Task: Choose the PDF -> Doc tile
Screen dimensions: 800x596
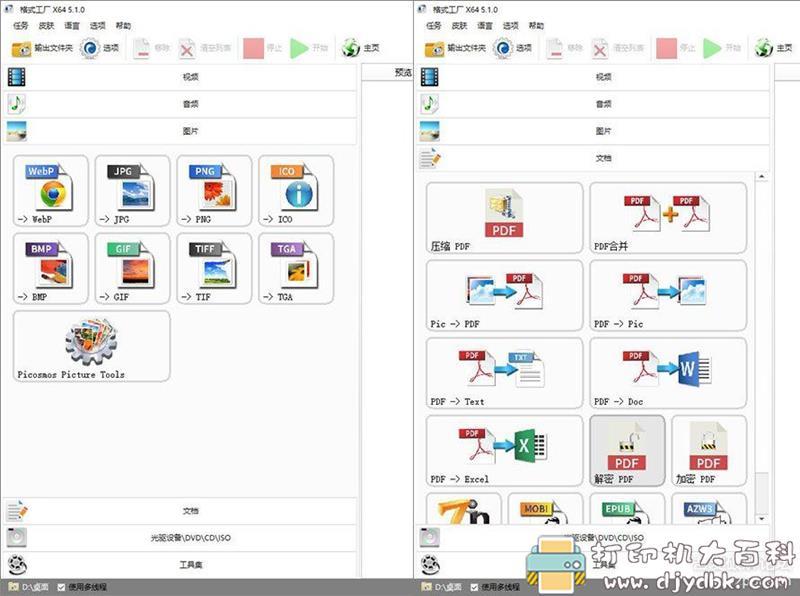Action: tap(668, 373)
